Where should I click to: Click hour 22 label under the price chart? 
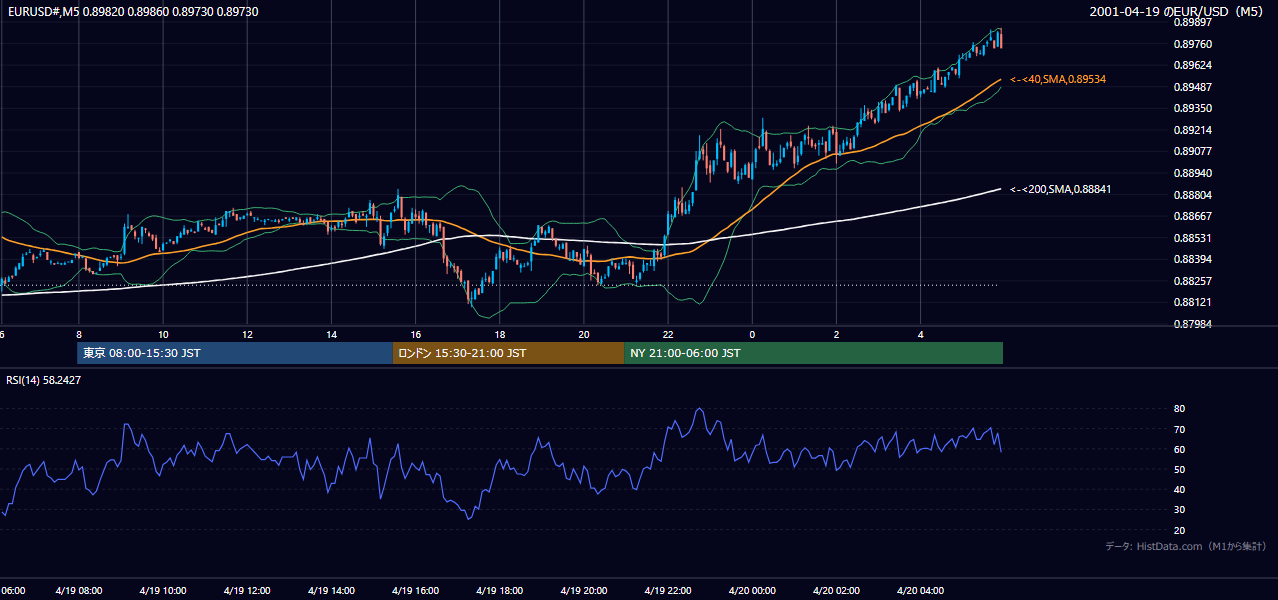point(668,335)
